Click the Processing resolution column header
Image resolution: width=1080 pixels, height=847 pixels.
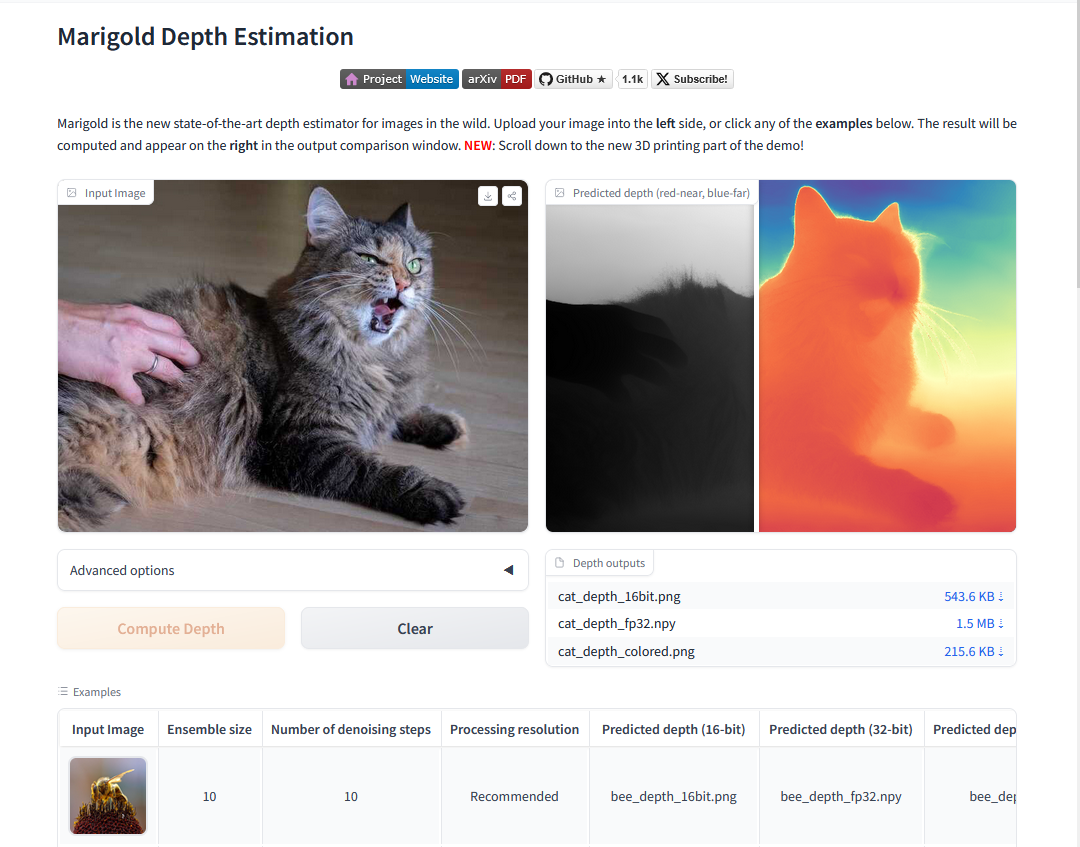pos(515,729)
